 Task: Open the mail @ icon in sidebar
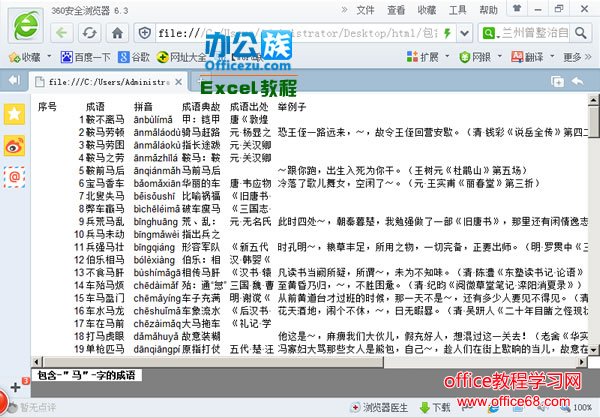15,177
